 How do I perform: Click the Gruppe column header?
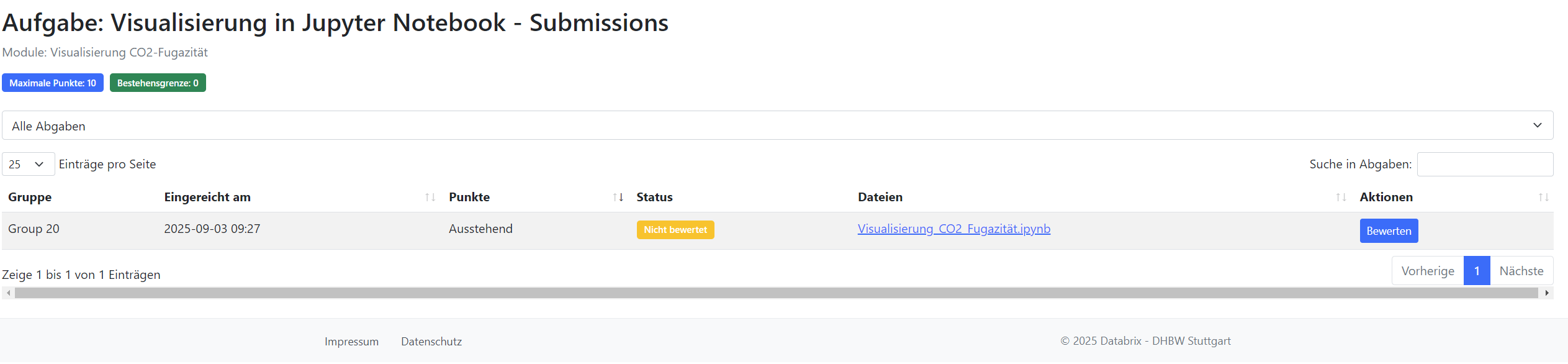(30, 198)
